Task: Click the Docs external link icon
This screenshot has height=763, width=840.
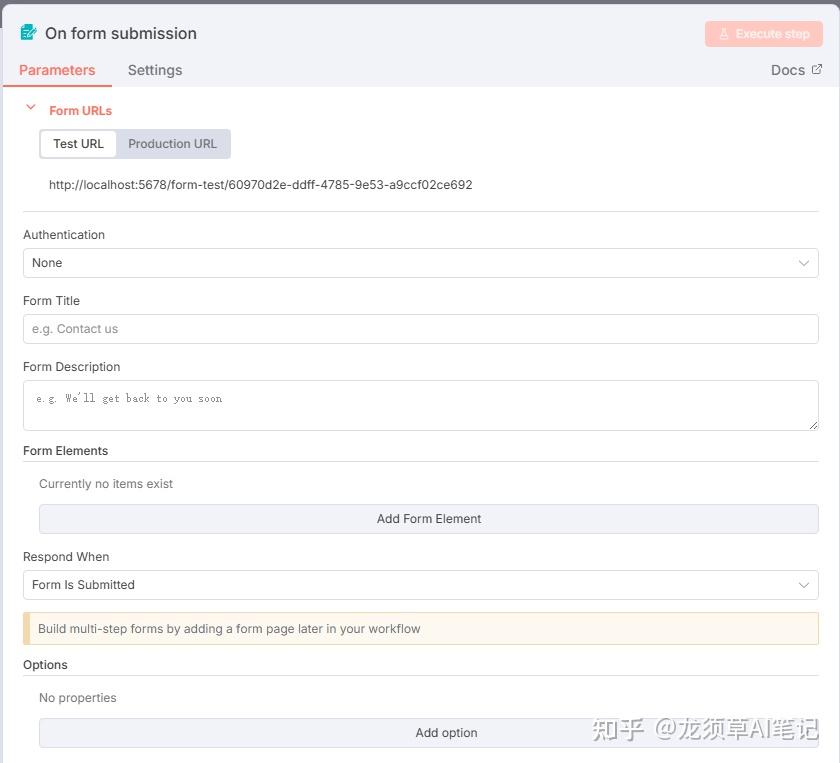Action: (817, 69)
